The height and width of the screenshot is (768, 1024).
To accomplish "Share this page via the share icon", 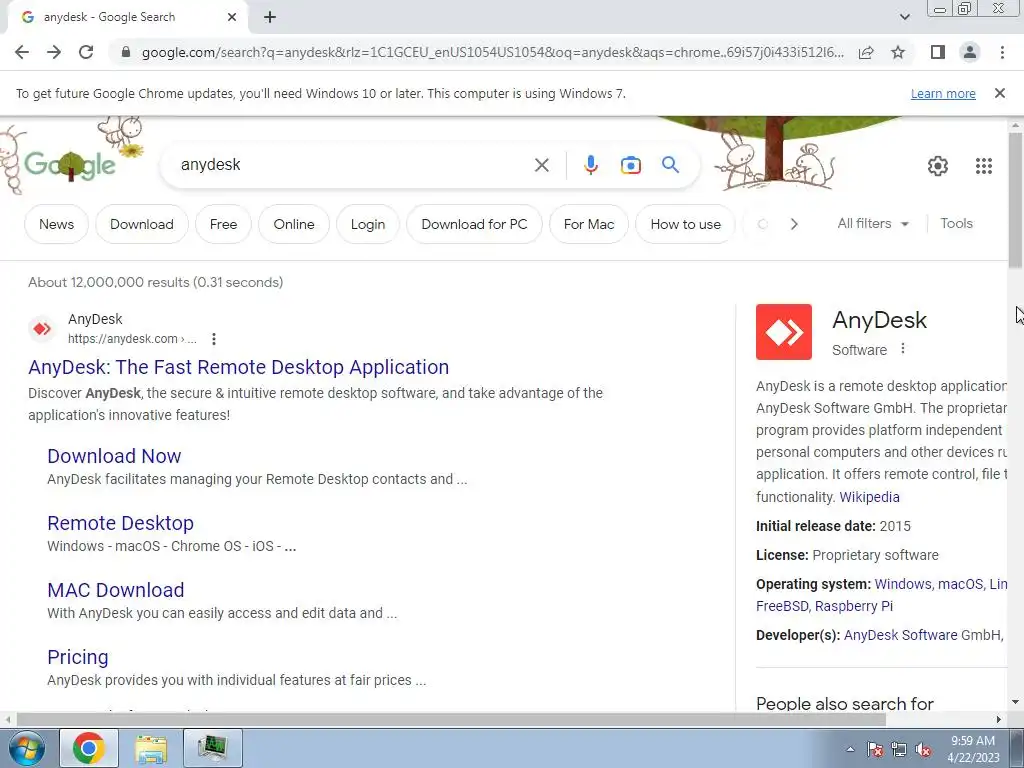I will tap(866, 52).
